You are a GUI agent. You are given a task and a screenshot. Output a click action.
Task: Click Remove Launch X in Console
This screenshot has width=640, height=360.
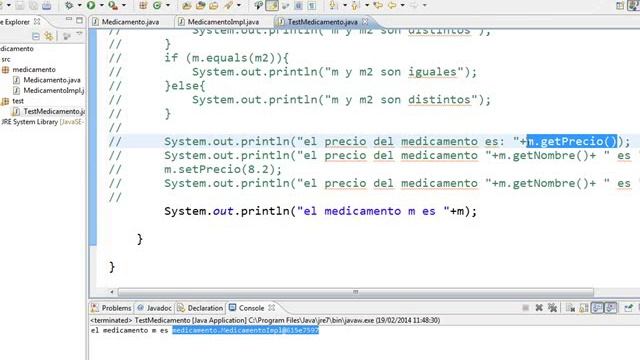539,308
